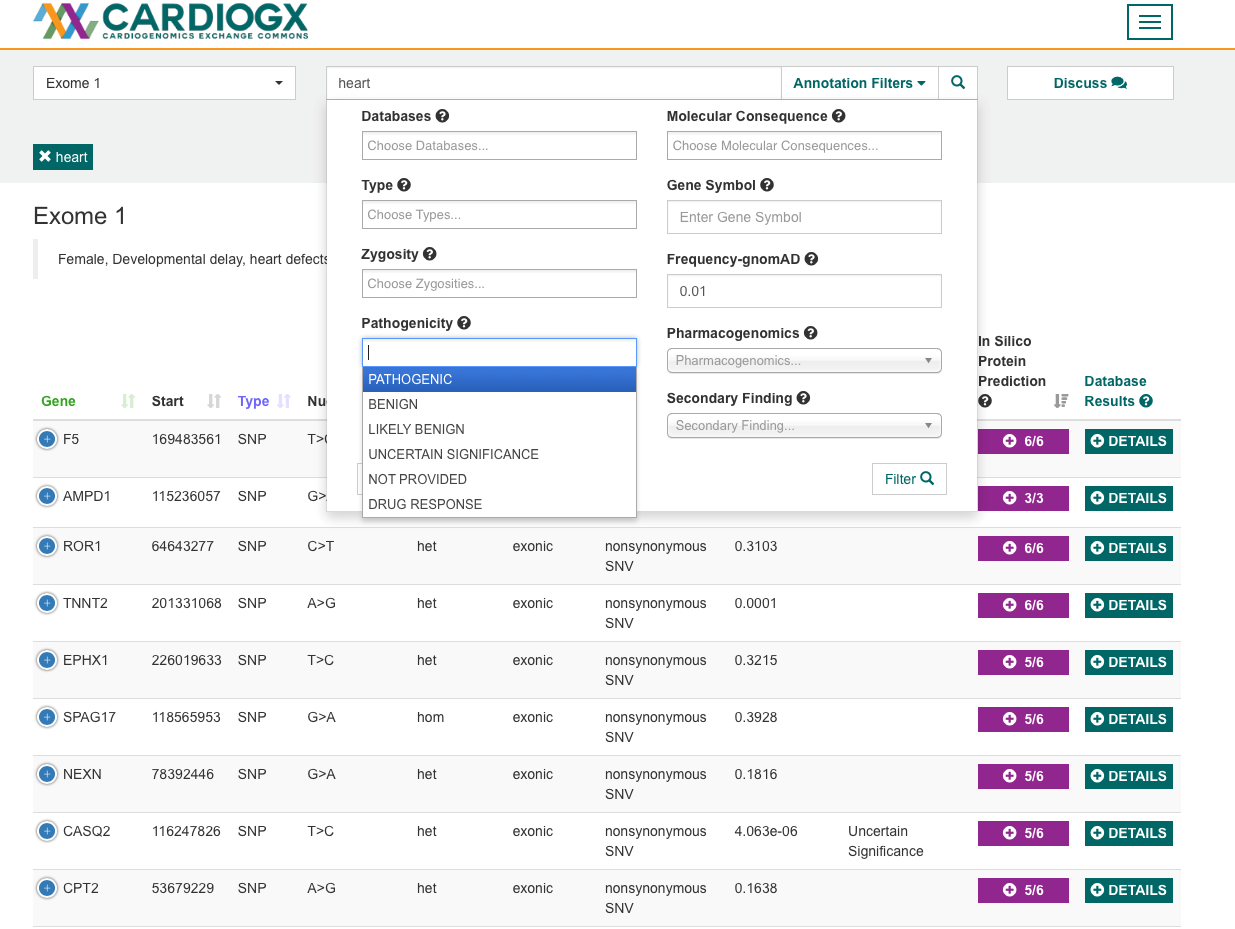Open the Annotation Filters dropdown
This screenshot has width=1235, height=929.
[859, 83]
